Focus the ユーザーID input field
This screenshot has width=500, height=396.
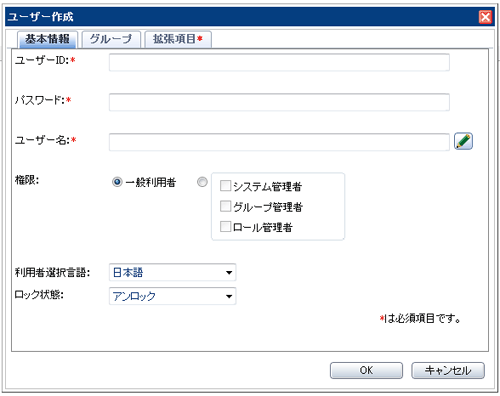279,62
